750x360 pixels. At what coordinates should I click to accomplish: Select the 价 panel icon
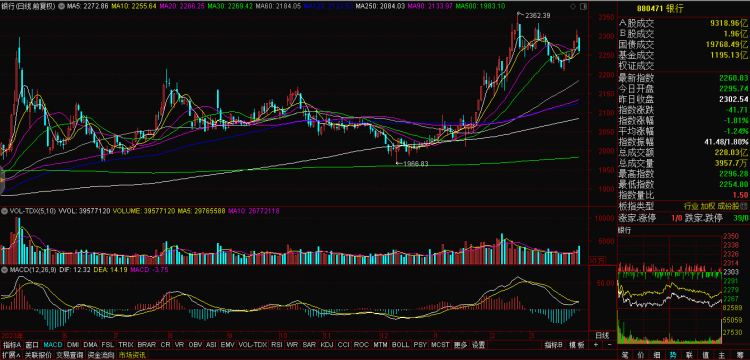pyautogui.click(x=641, y=355)
